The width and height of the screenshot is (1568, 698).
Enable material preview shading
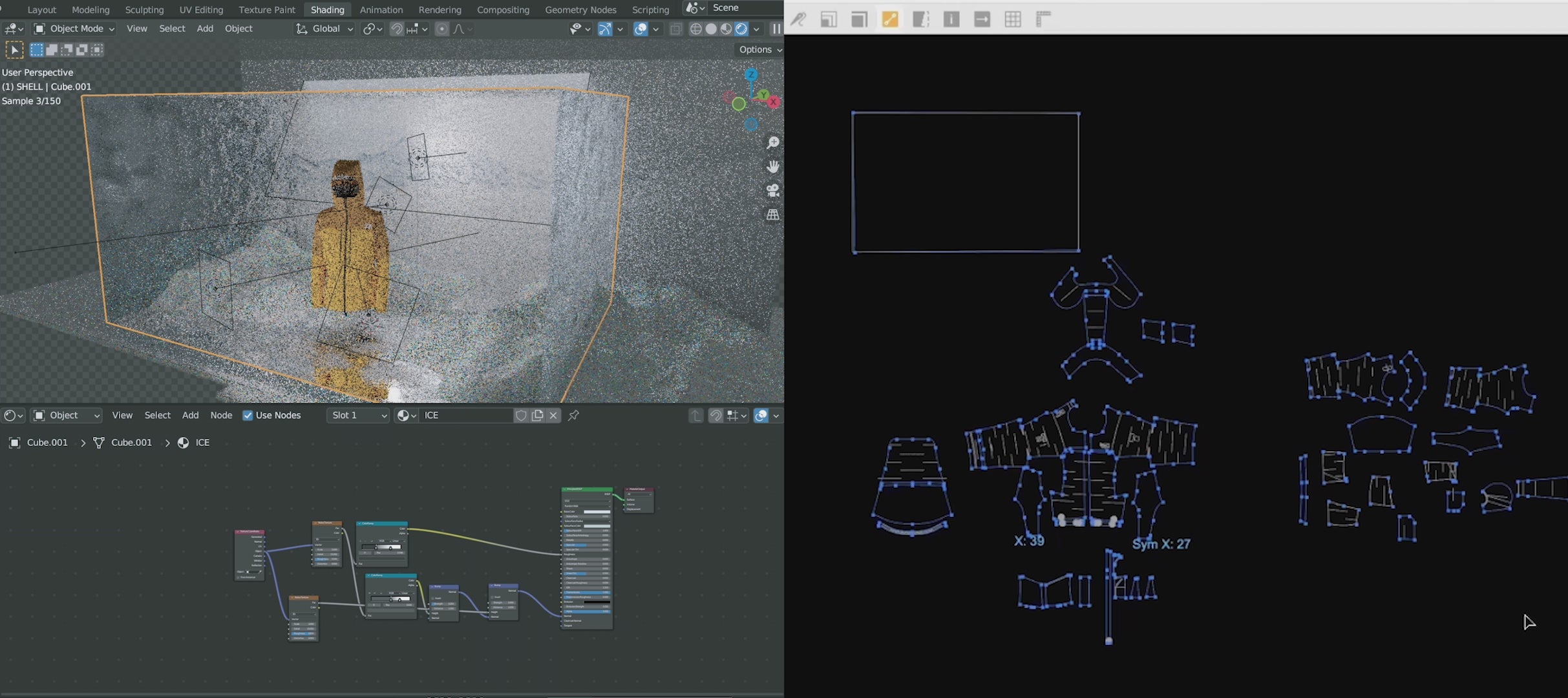tap(726, 29)
